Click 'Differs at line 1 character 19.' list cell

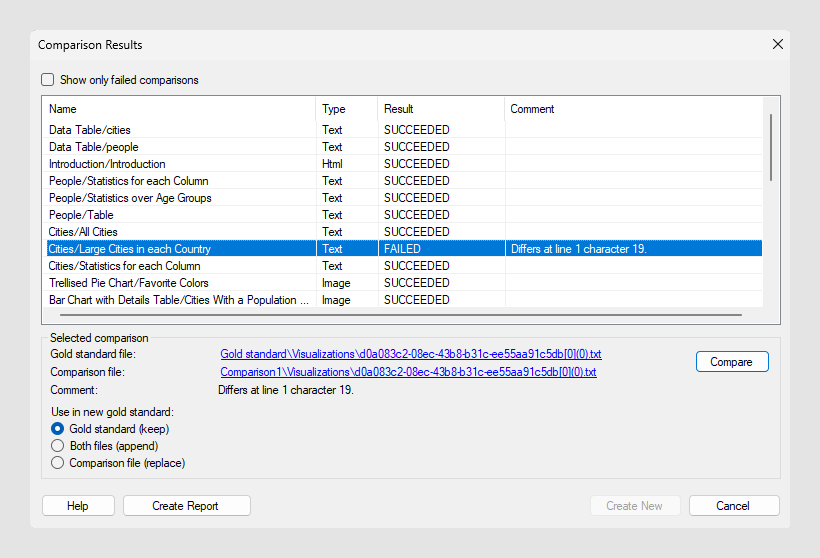[x=633, y=249]
